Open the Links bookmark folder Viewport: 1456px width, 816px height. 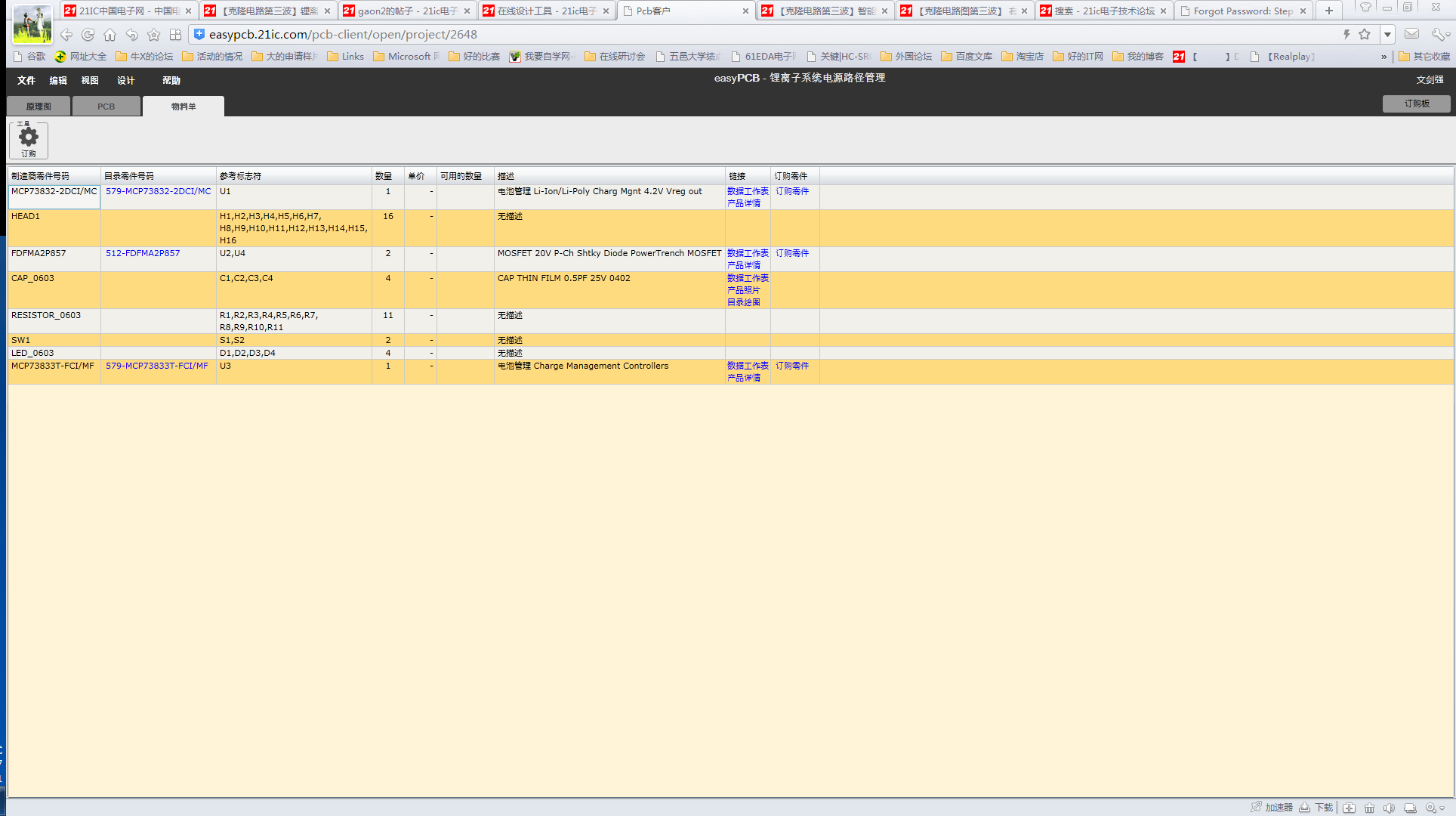[345, 57]
